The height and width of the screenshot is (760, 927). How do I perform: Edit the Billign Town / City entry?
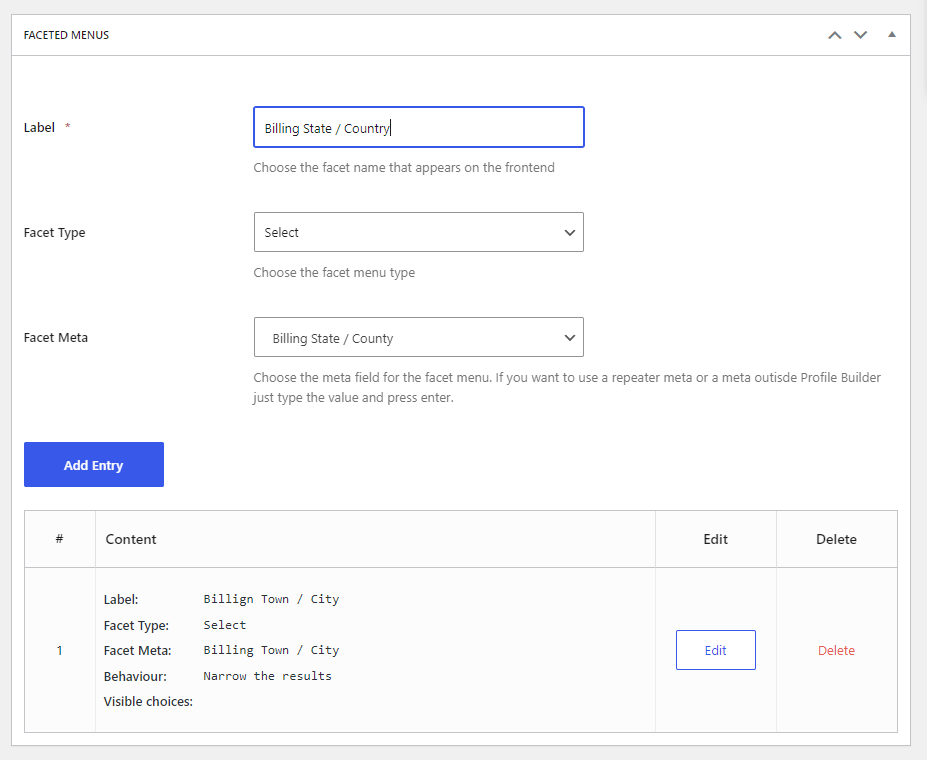click(715, 650)
